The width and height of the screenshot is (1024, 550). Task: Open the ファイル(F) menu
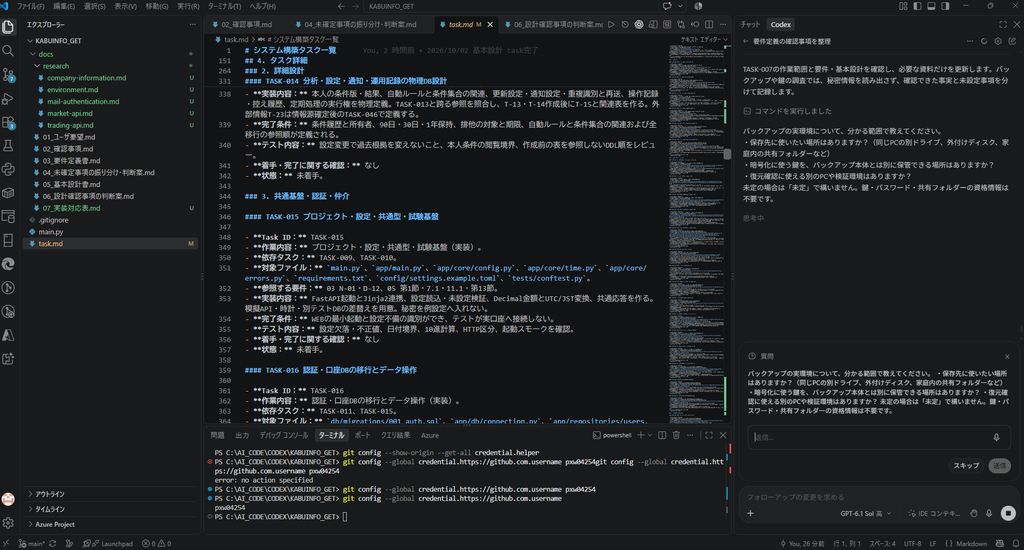point(31,6)
